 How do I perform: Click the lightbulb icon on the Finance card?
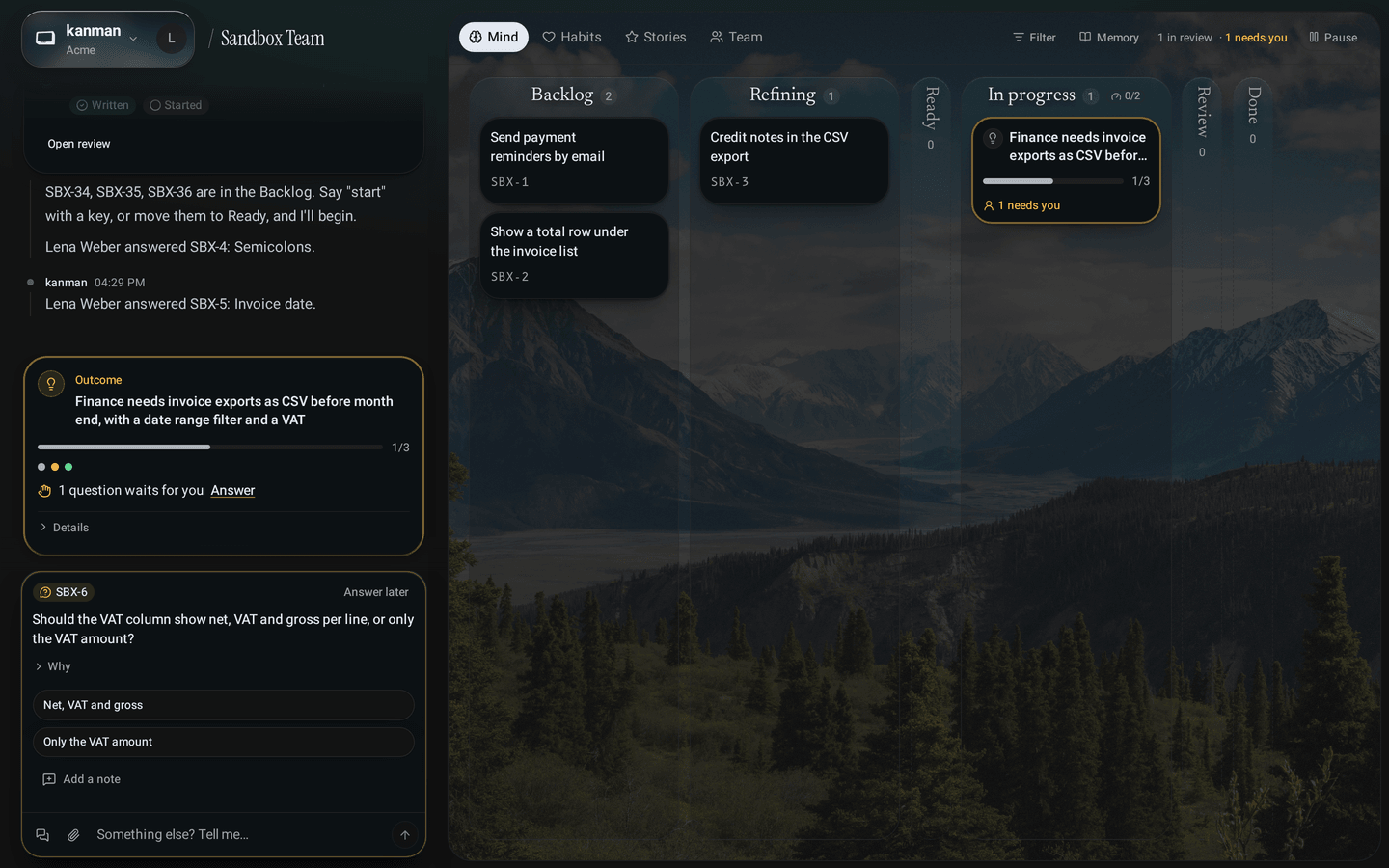(993, 138)
